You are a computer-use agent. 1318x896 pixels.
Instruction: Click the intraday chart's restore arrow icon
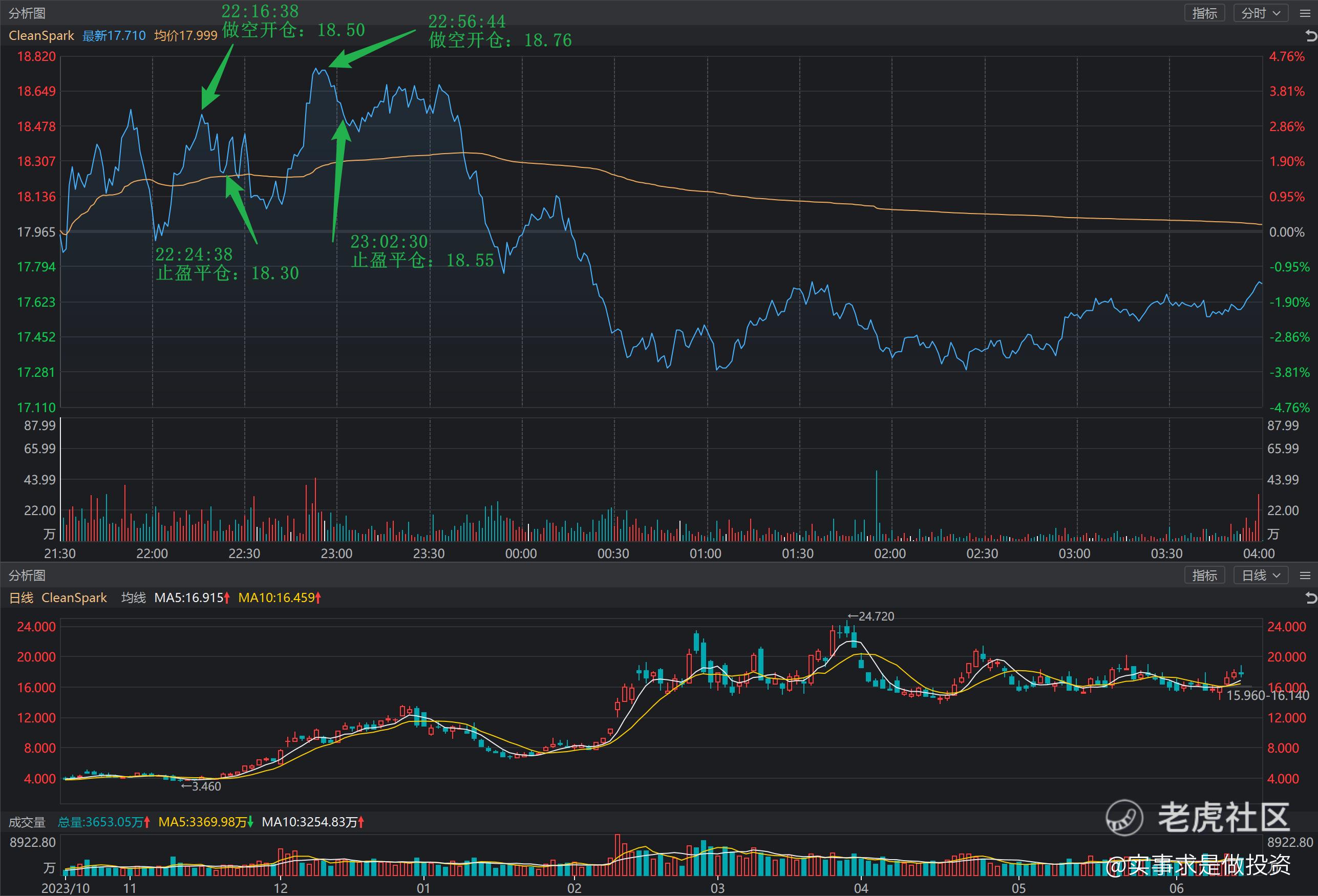(x=1311, y=36)
